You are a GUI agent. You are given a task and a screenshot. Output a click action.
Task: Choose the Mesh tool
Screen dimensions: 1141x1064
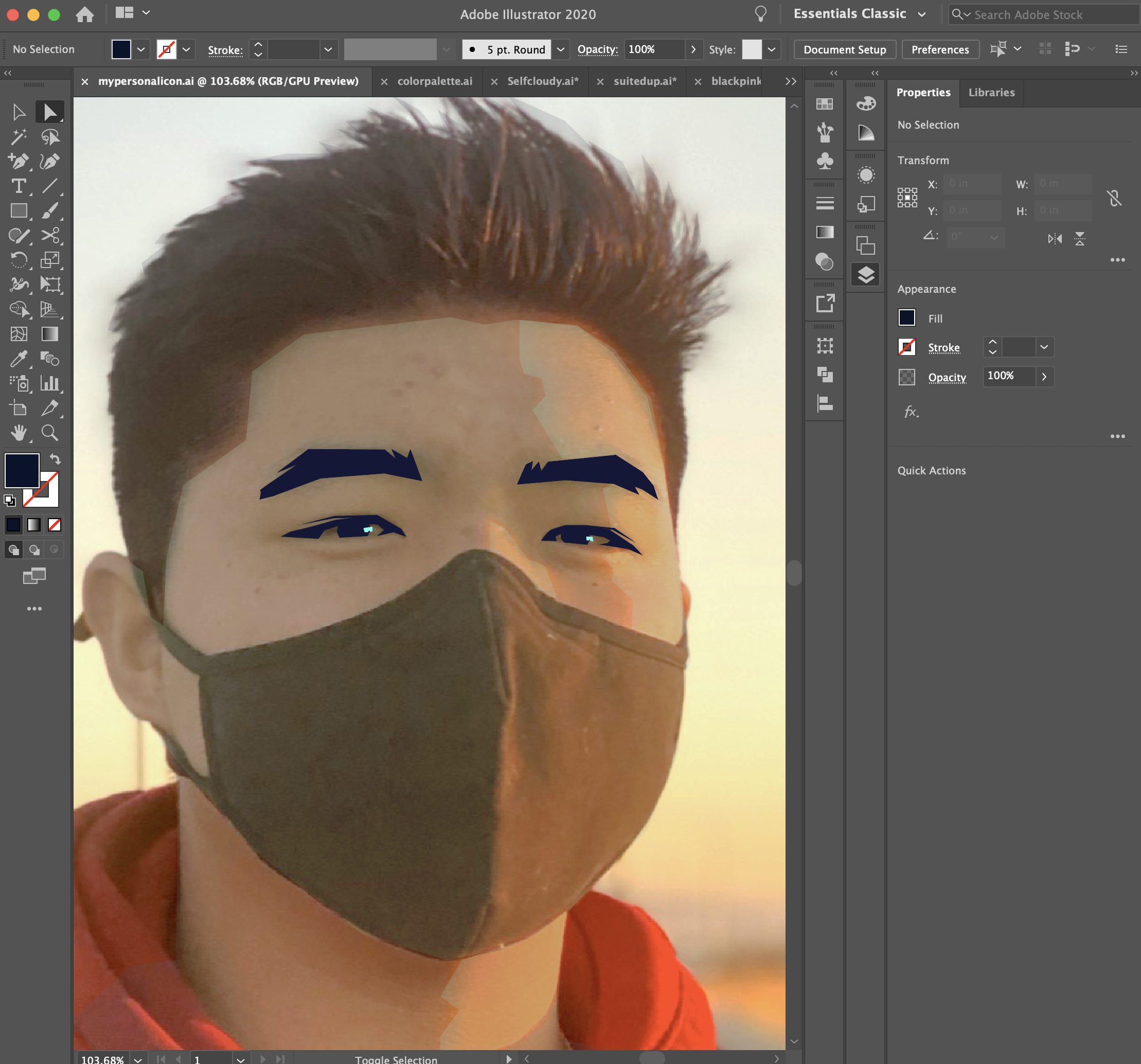[x=19, y=334]
